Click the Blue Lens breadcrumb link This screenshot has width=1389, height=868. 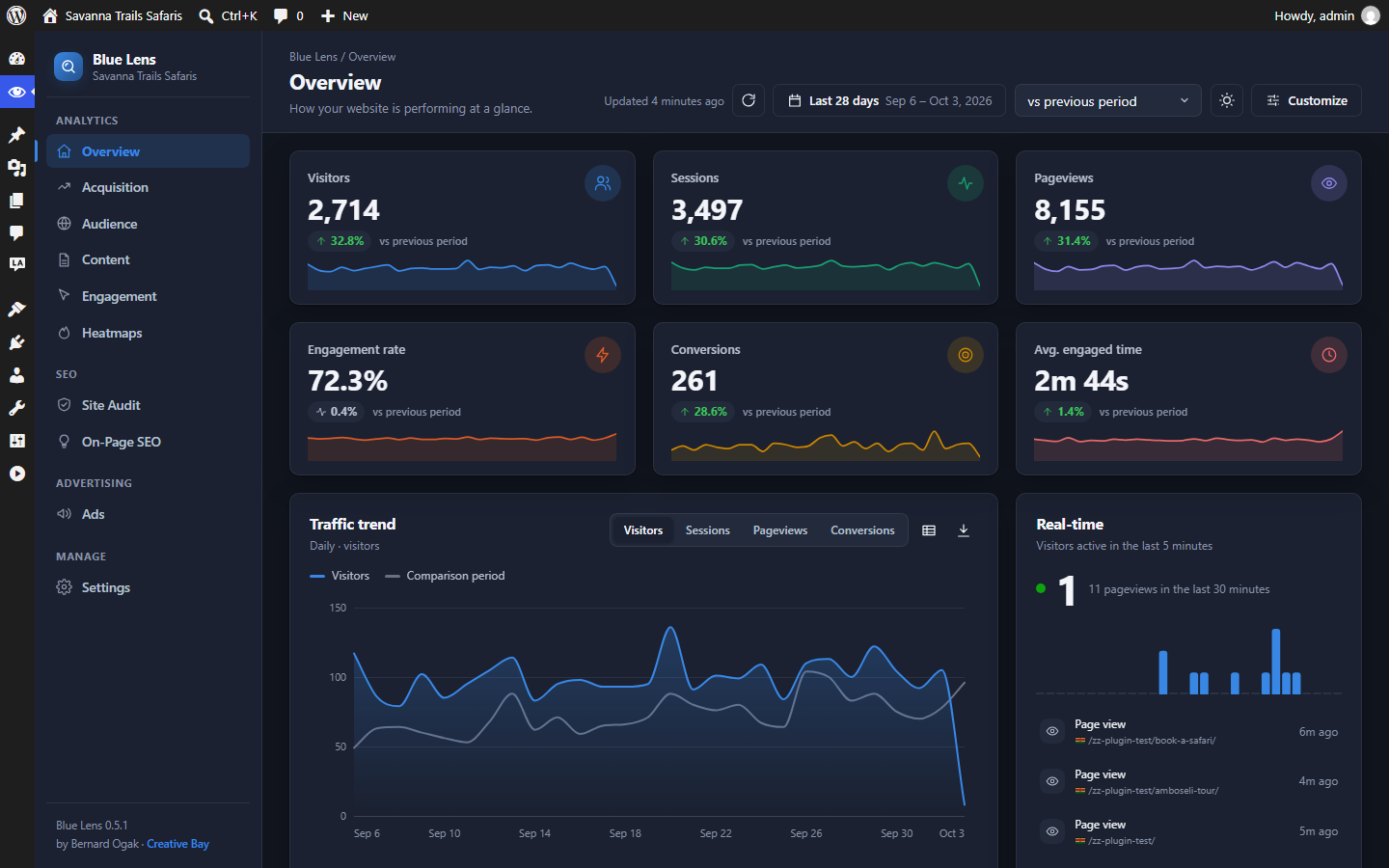(313, 57)
